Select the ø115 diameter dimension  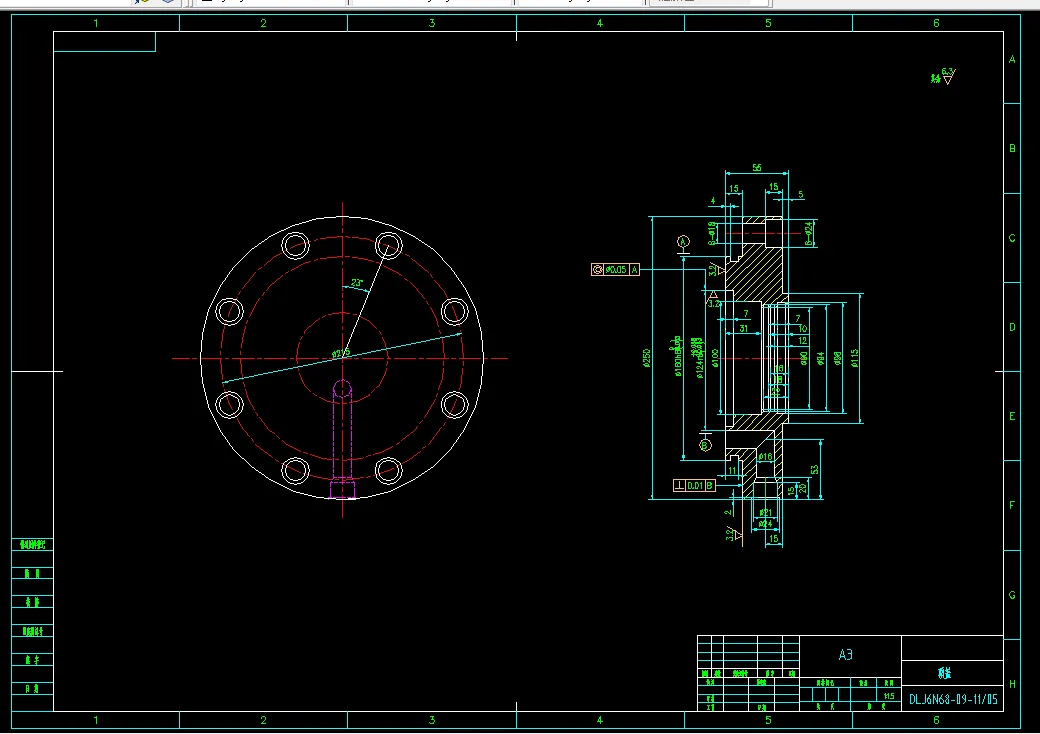click(854, 358)
